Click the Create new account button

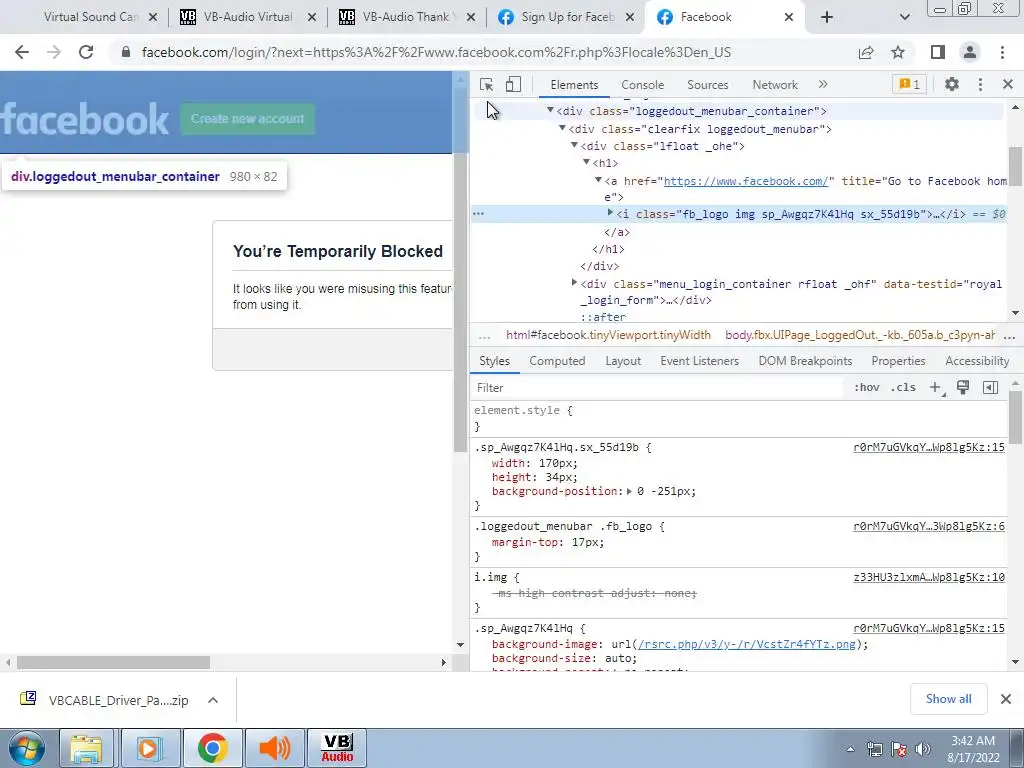point(248,119)
